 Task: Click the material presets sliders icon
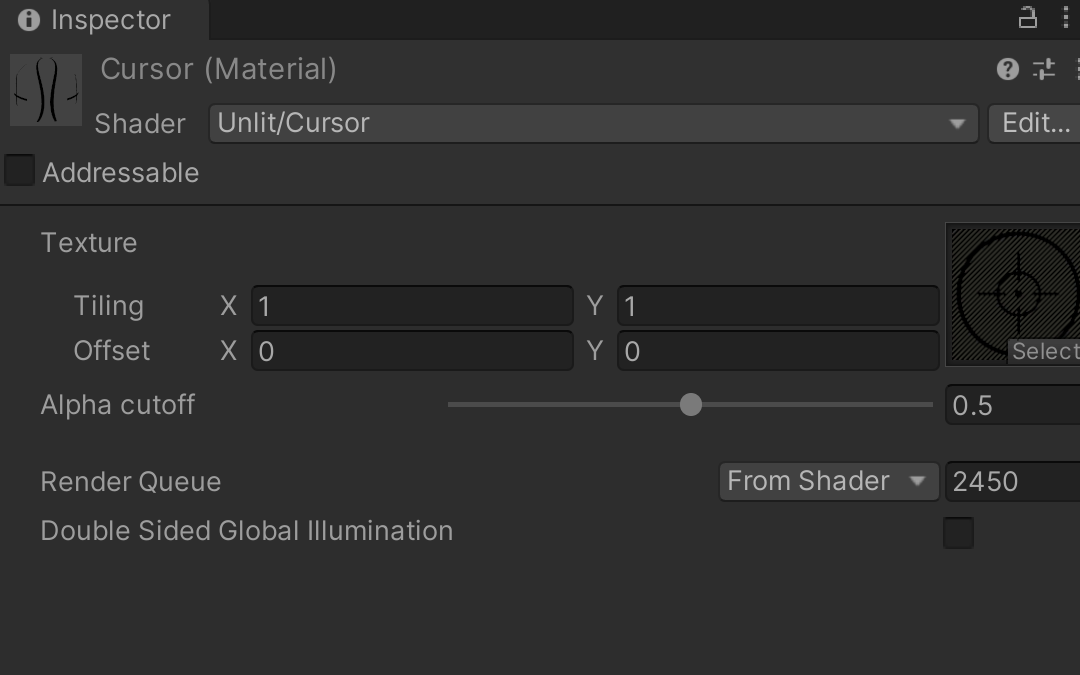click(x=1043, y=69)
